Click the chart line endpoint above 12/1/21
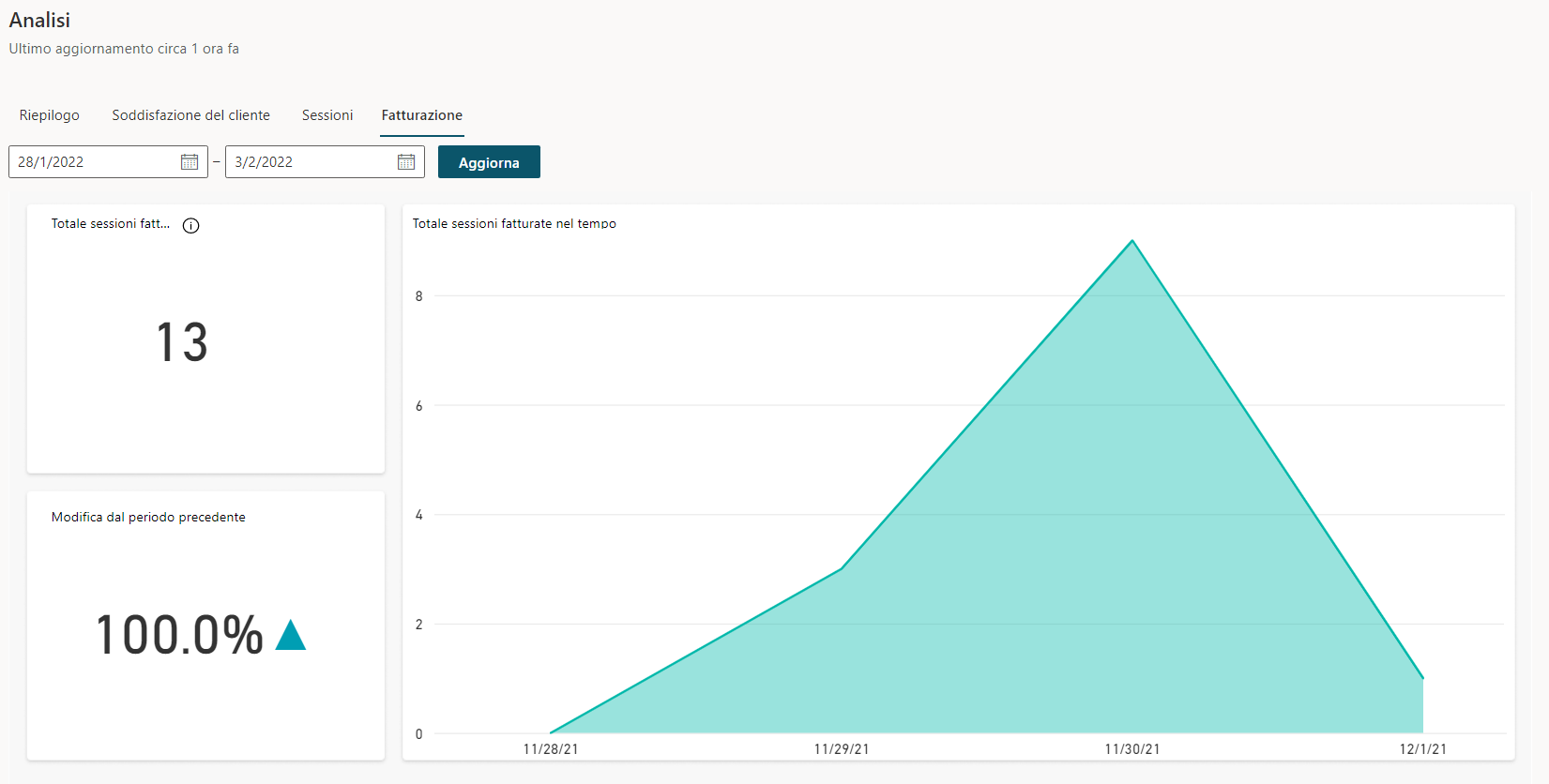This screenshot has height=784, width=1549. click(x=1422, y=678)
